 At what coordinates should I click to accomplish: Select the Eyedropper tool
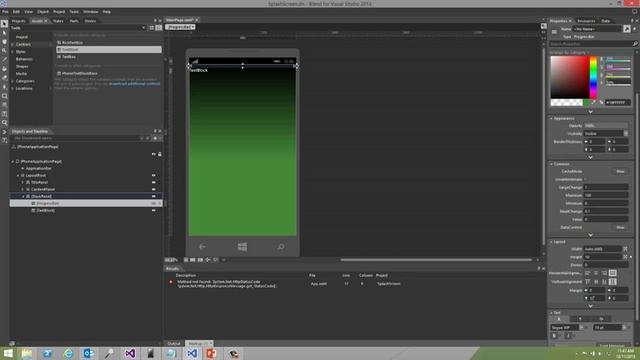(4, 60)
